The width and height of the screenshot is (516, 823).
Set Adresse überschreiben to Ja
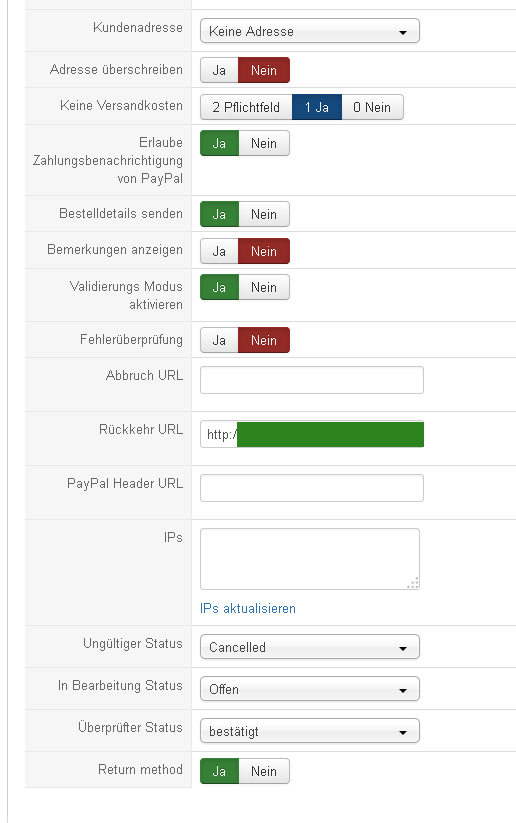pos(219,70)
